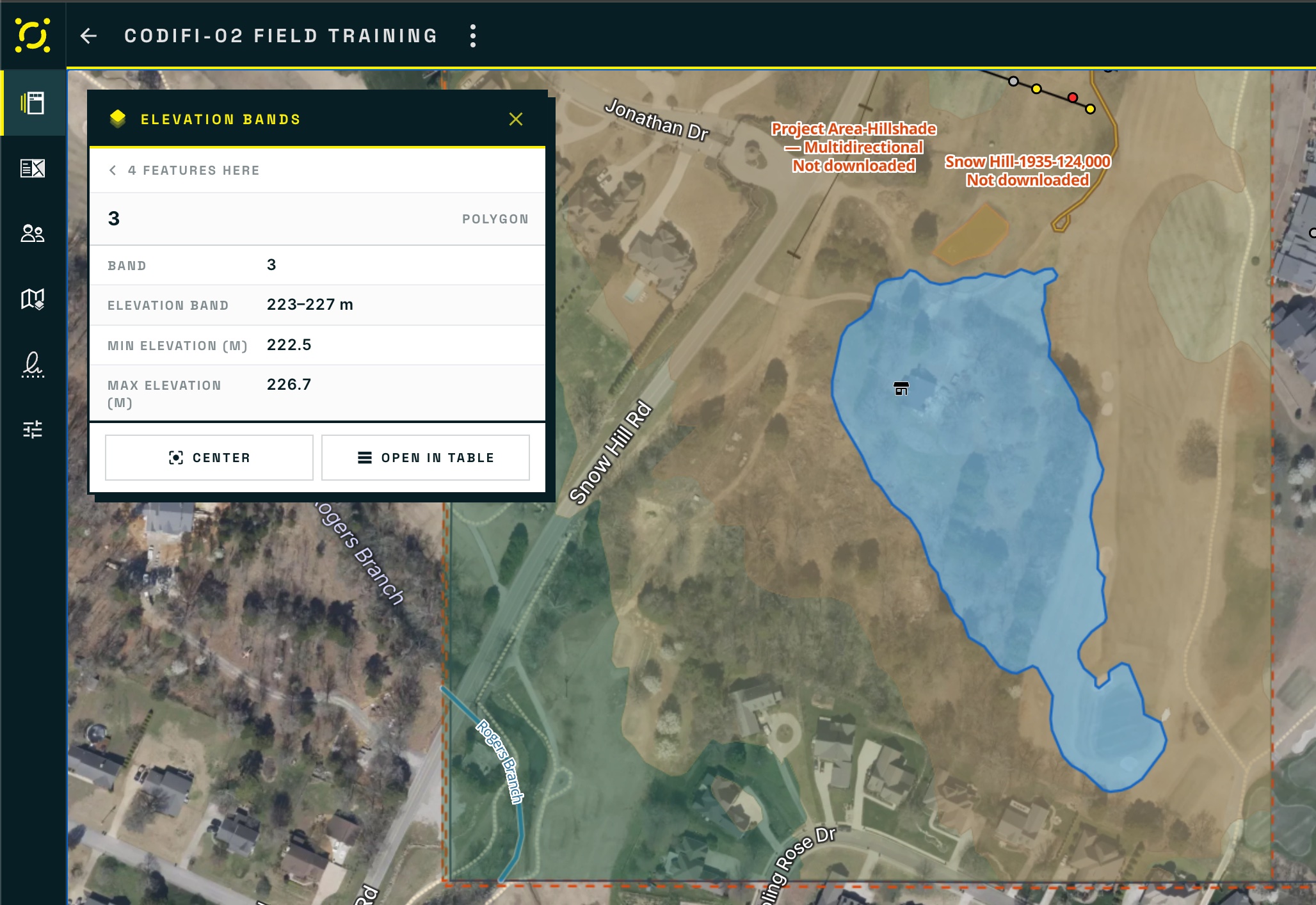Screen dimensions: 1316x905
Task: Go back with the left arrow icon
Action: click(88, 36)
